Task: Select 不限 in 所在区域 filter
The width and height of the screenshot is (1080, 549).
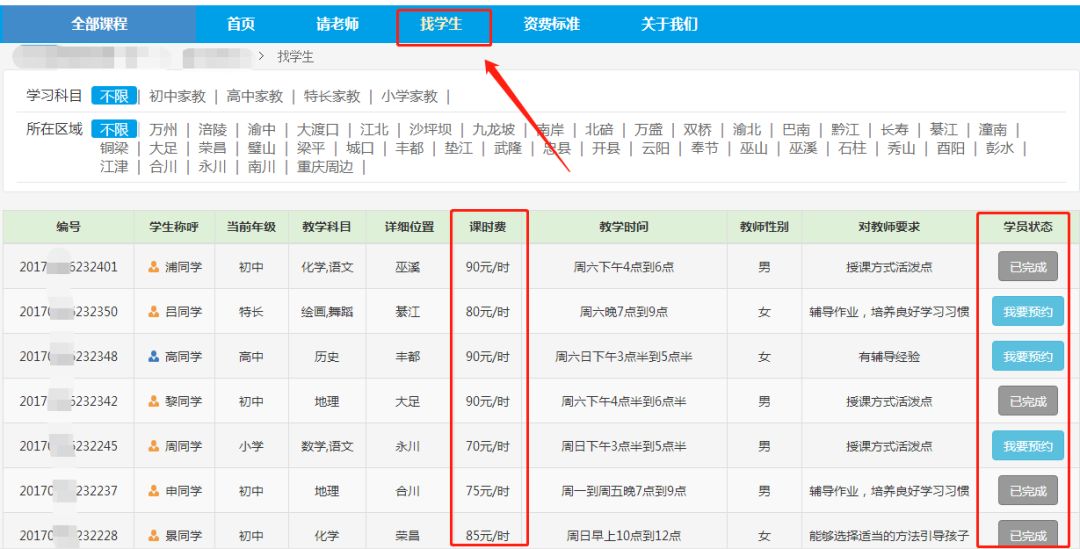Action: (114, 130)
